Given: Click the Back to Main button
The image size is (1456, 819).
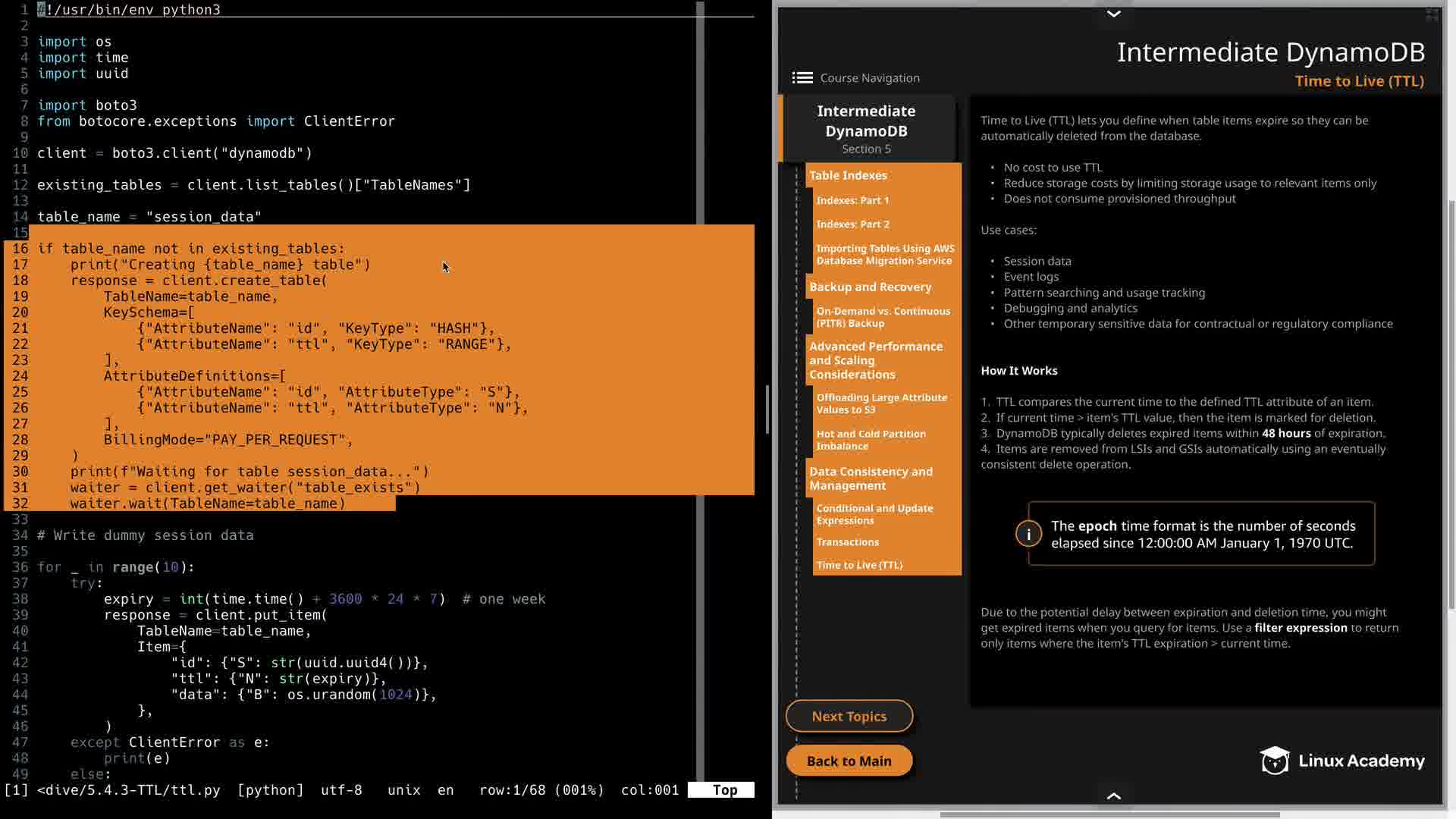Looking at the screenshot, I should (x=849, y=761).
